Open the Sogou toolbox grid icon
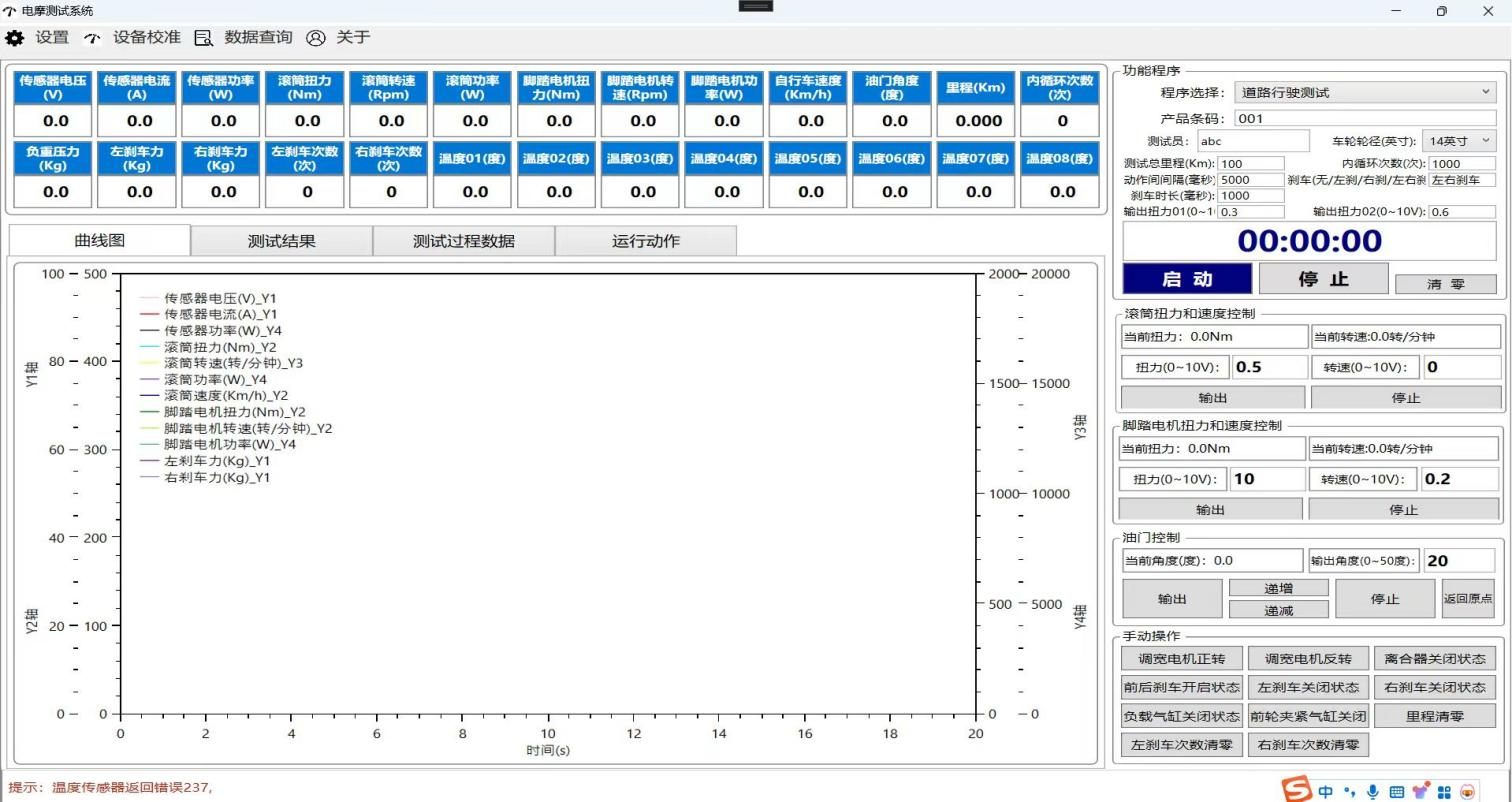 pos(1444,792)
